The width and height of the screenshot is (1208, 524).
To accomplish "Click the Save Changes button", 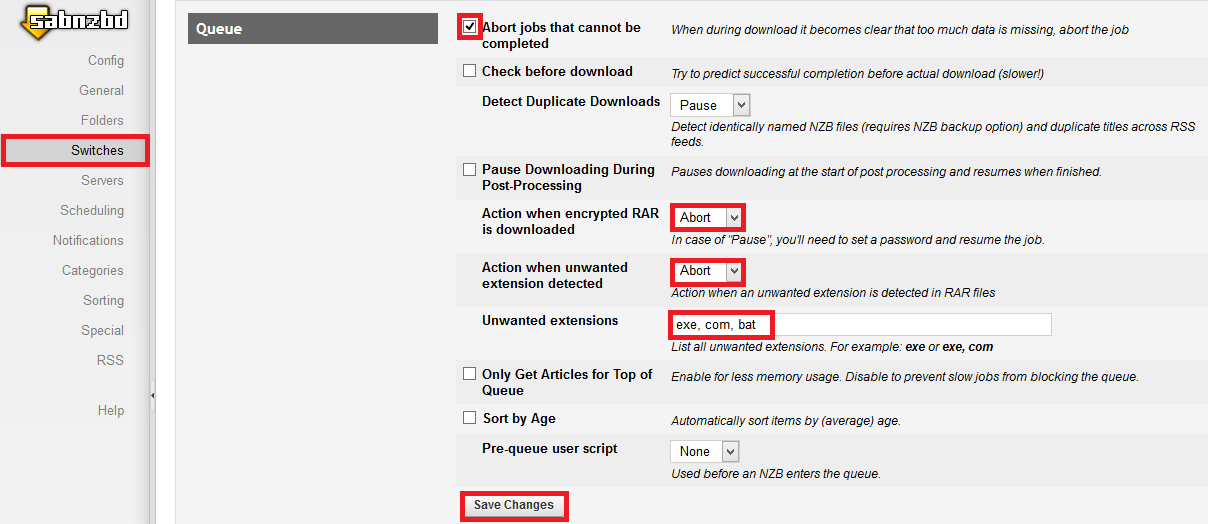I will tap(513, 506).
